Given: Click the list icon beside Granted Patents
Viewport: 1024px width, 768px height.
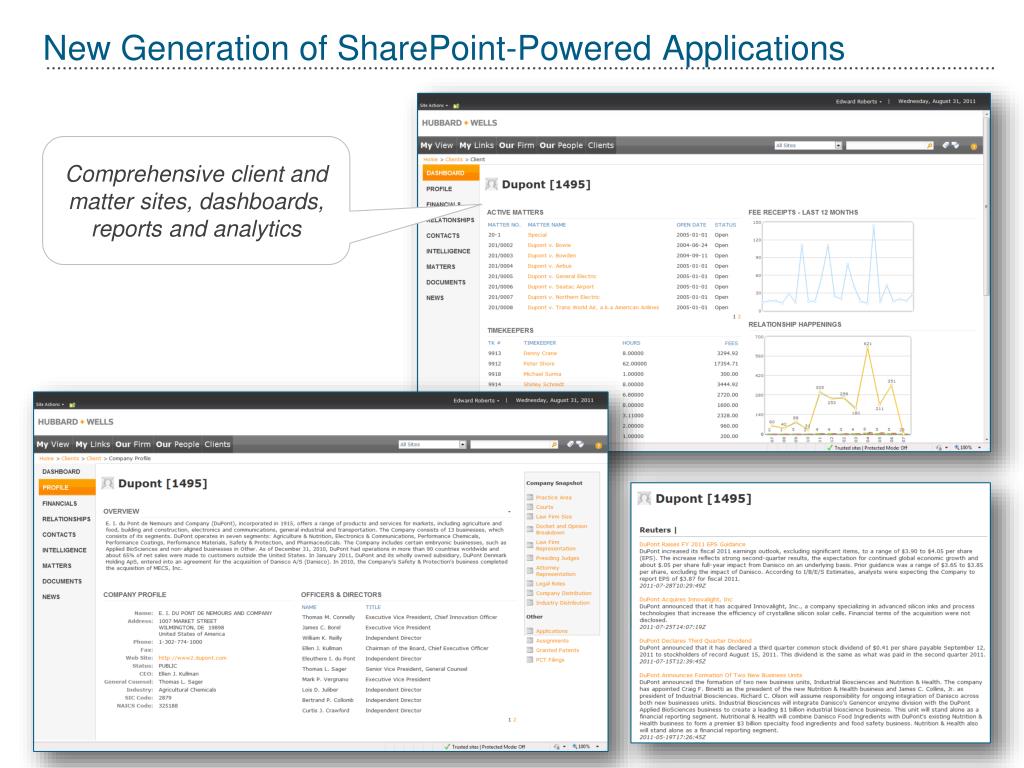Looking at the screenshot, I should pyautogui.click(x=530, y=650).
